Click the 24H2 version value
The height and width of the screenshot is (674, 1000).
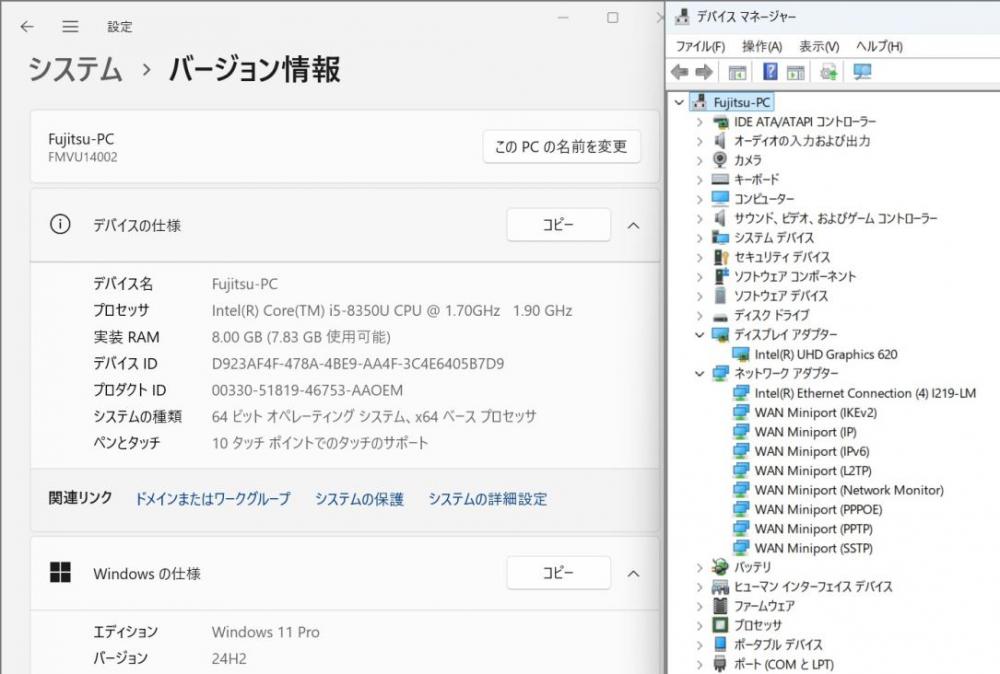[229, 658]
